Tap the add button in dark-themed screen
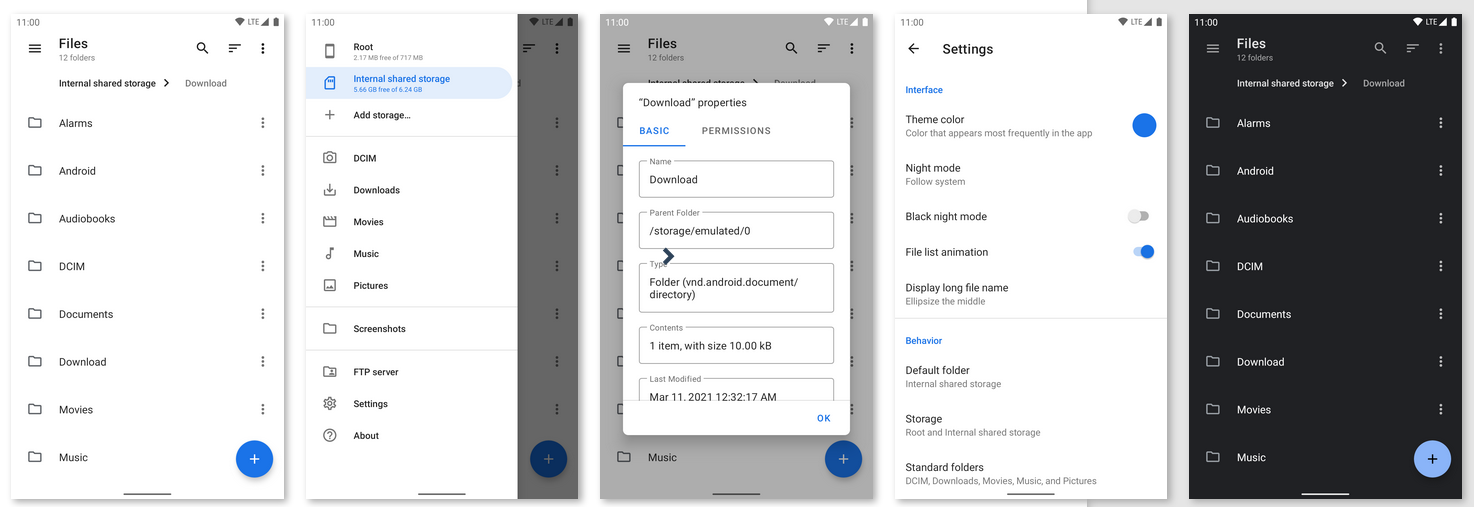Image resolution: width=1474 pixels, height=507 pixels. click(1432, 459)
